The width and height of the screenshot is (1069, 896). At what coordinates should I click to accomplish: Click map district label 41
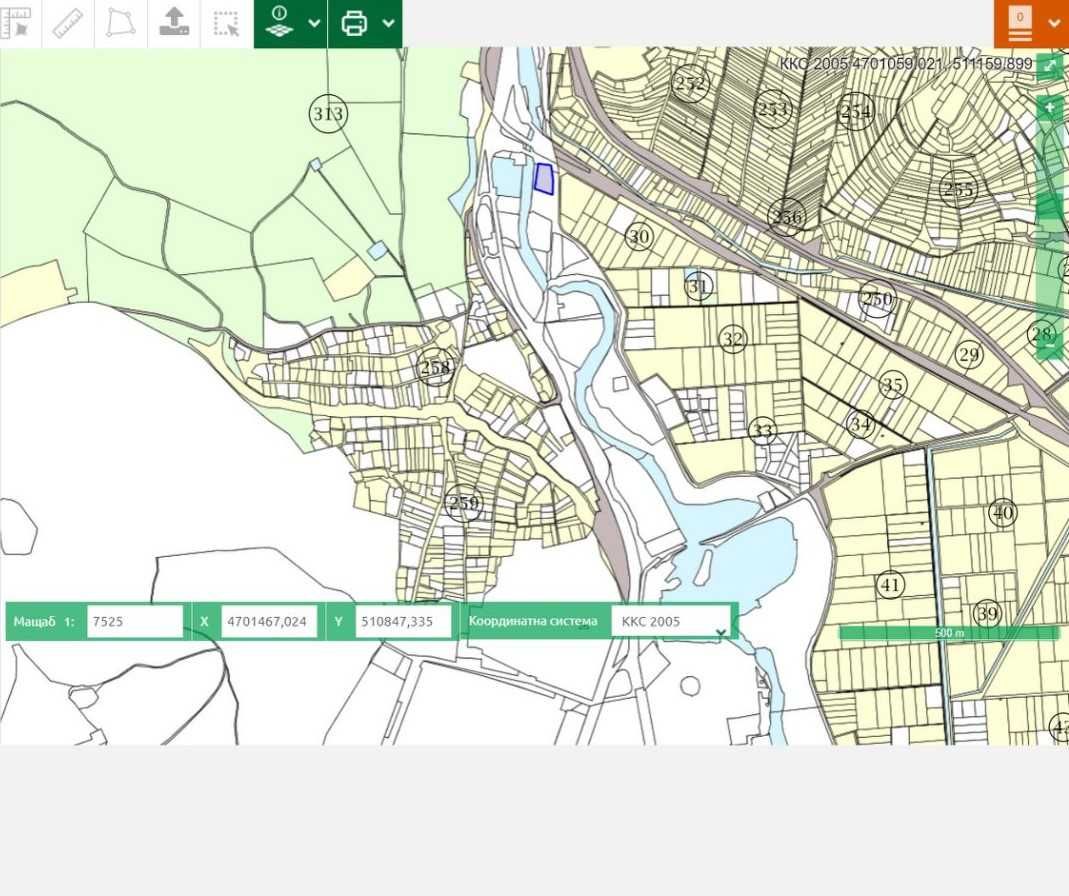coord(890,585)
